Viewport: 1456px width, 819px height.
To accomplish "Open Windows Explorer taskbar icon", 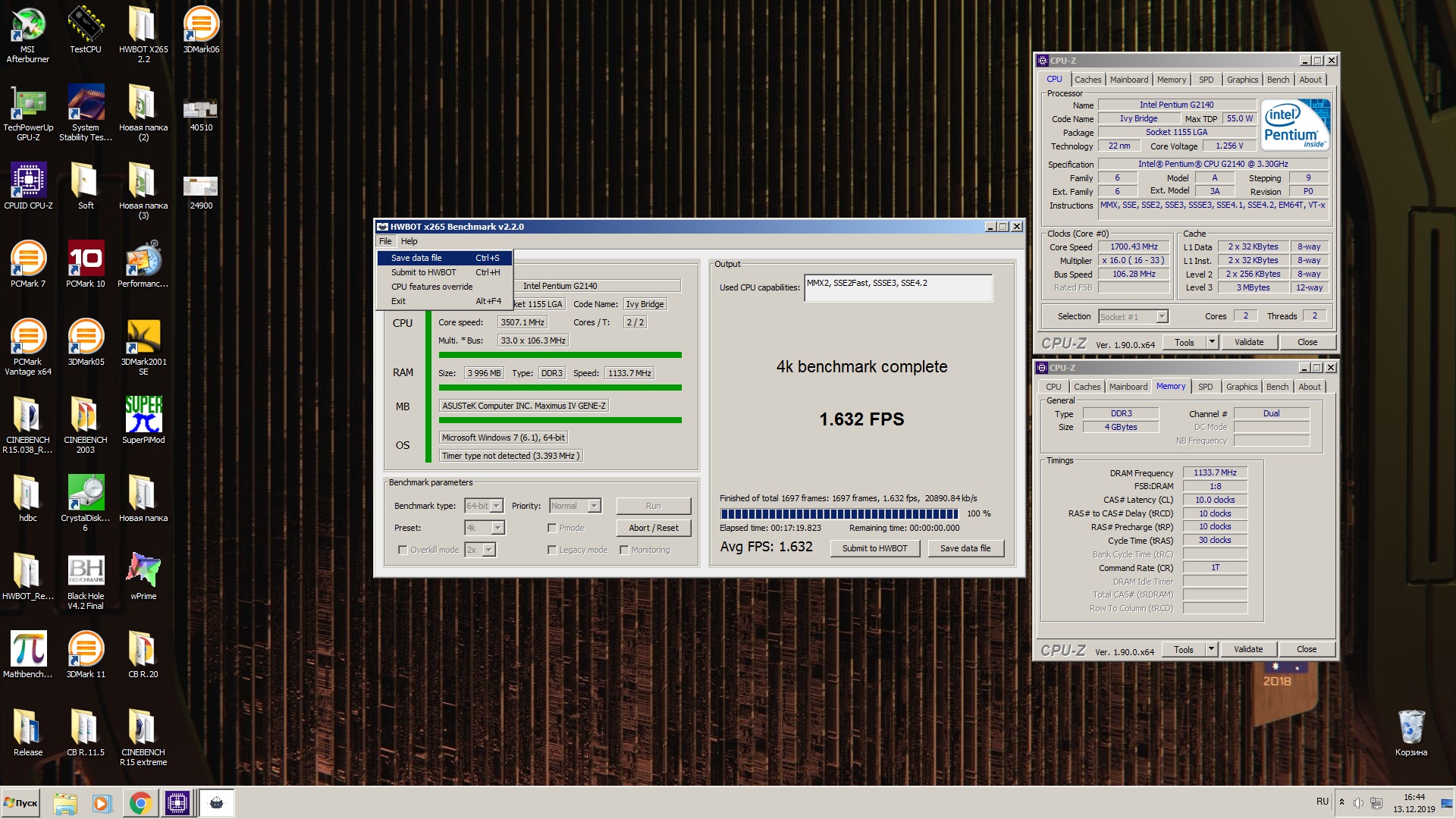I will pyautogui.click(x=65, y=803).
